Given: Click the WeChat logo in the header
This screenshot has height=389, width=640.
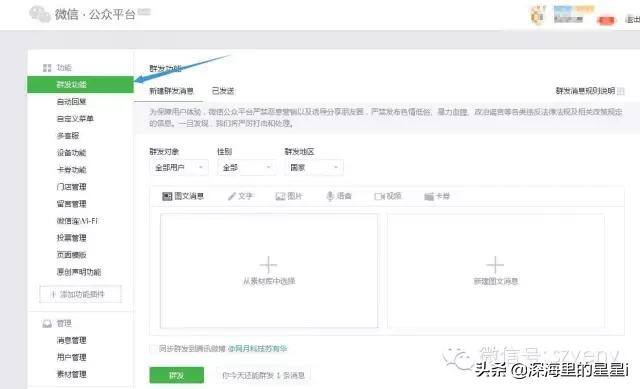Looking at the screenshot, I should (x=40, y=14).
